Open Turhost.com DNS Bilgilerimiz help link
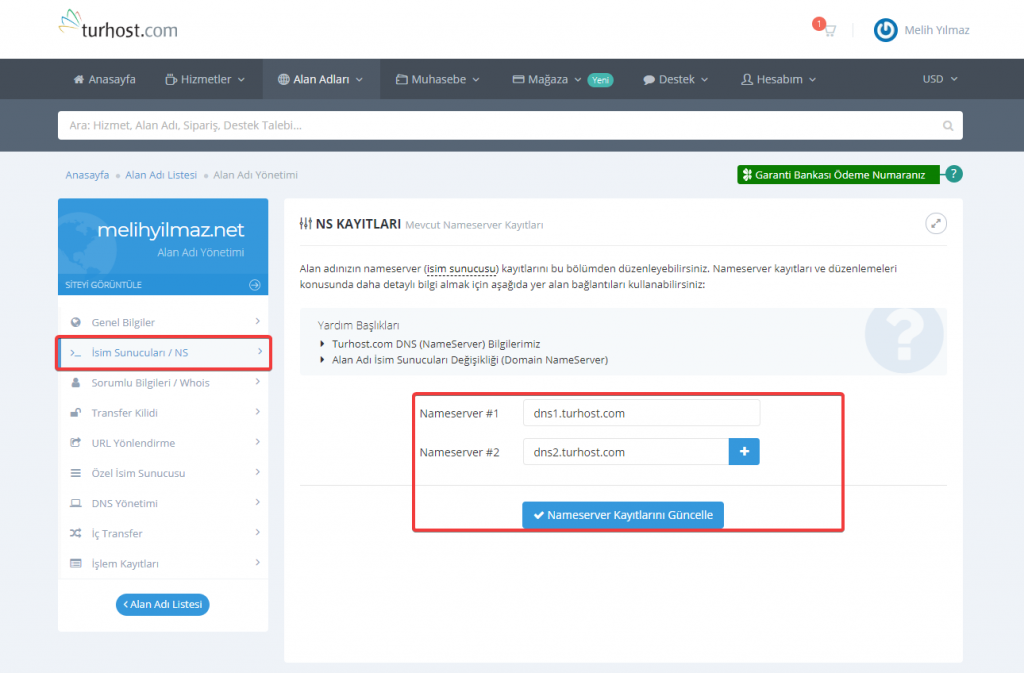The height and width of the screenshot is (673, 1024). pyautogui.click(x=436, y=343)
